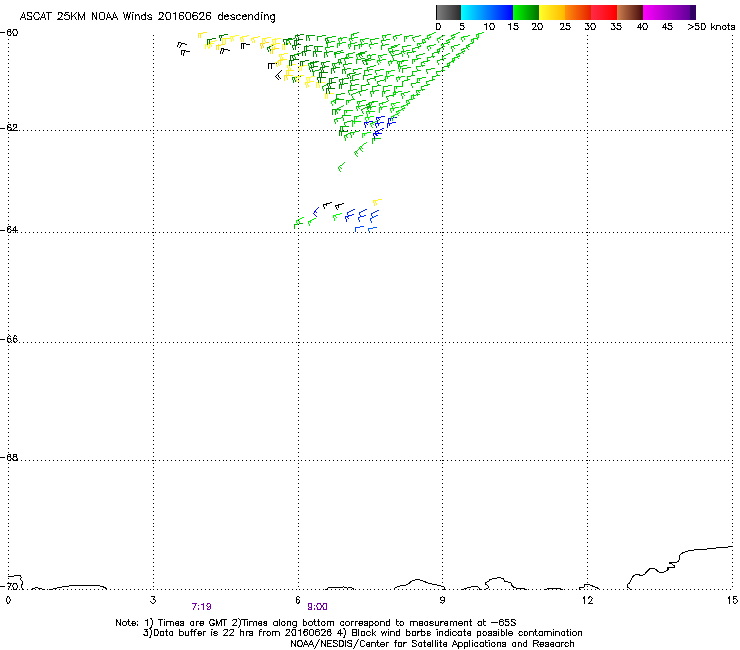Click the purple '9:00' swath time label
The width and height of the screenshot is (740, 650).
pos(317,607)
